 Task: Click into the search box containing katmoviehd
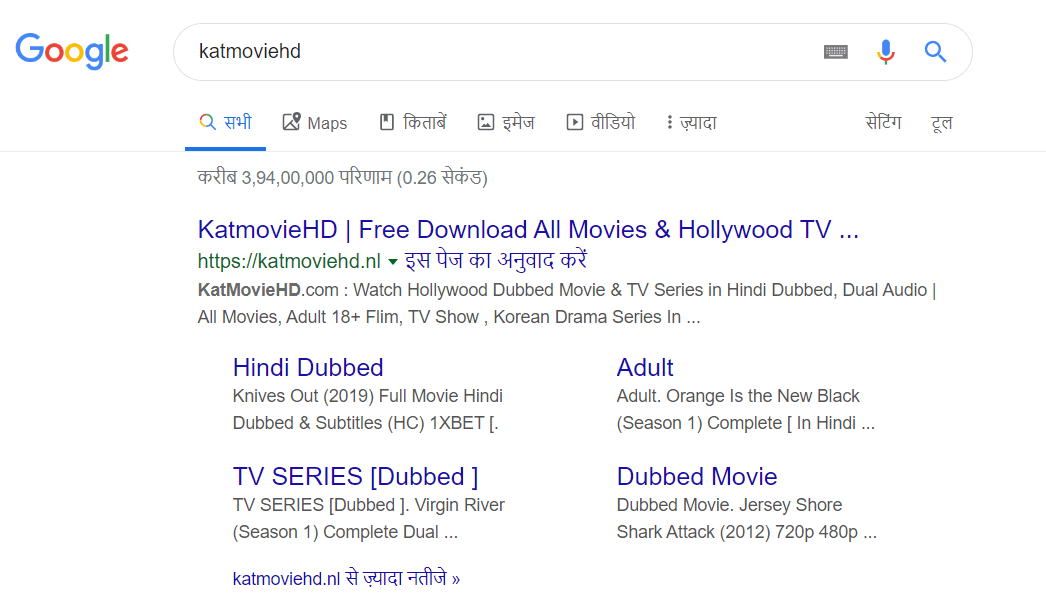point(500,52)
